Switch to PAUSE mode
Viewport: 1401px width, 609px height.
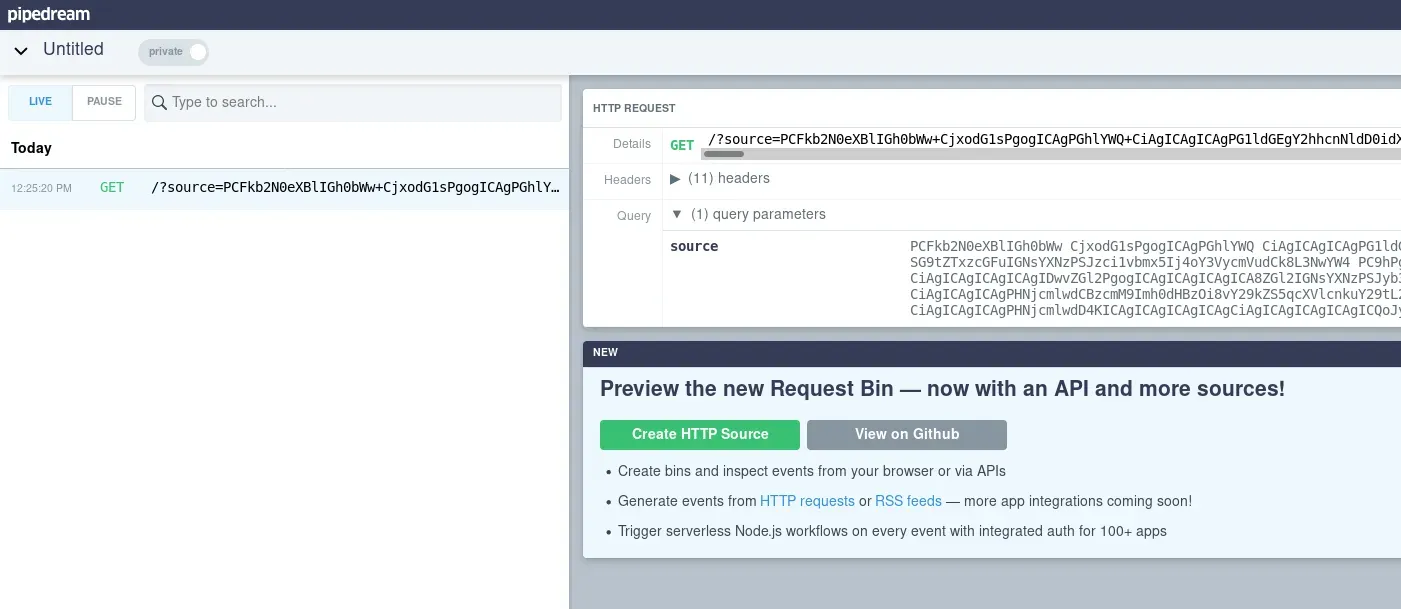(104, 102)
